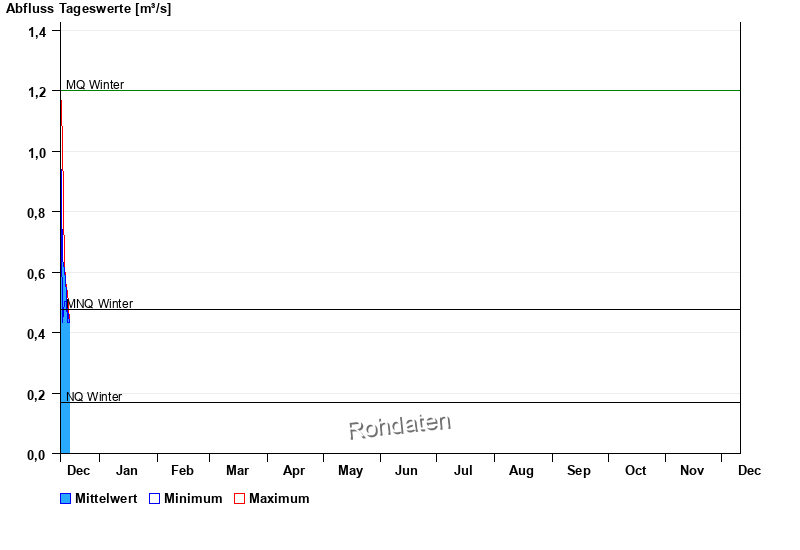Screen dimensions: 800x550
Task: Click the 0,8 value on y-axis
Action: (38, 213)
